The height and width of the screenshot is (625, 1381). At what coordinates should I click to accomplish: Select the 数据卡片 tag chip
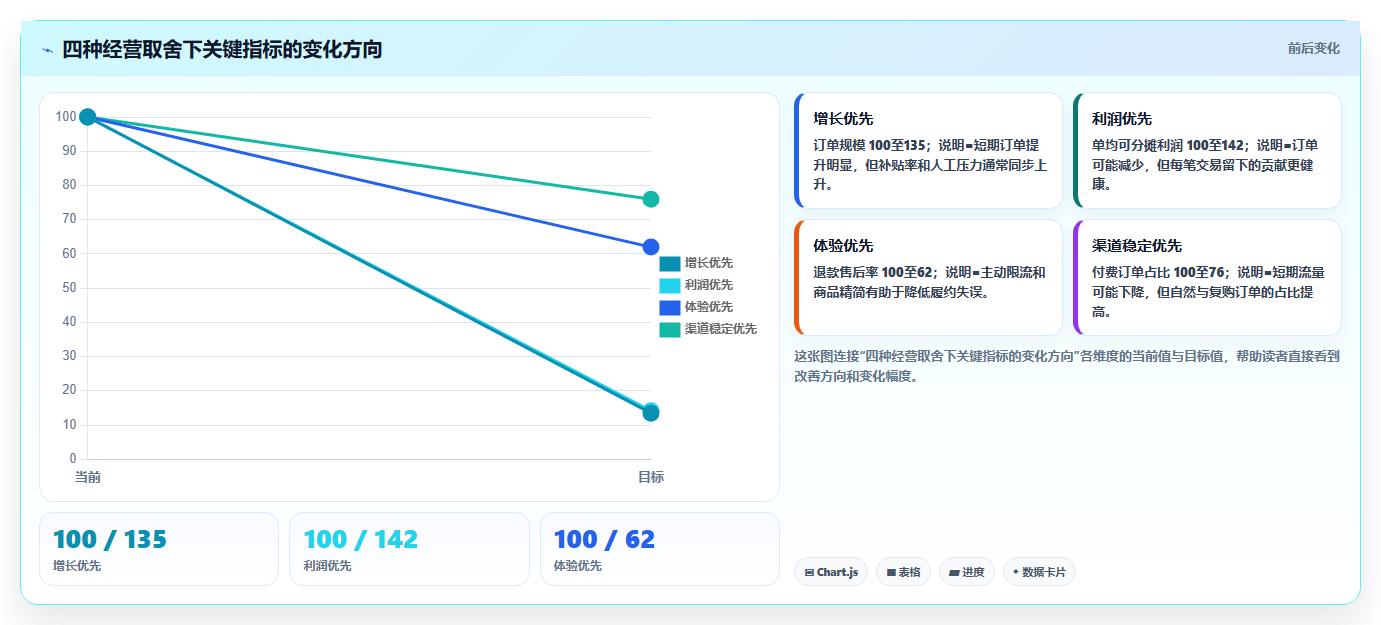click(1039, 572)
